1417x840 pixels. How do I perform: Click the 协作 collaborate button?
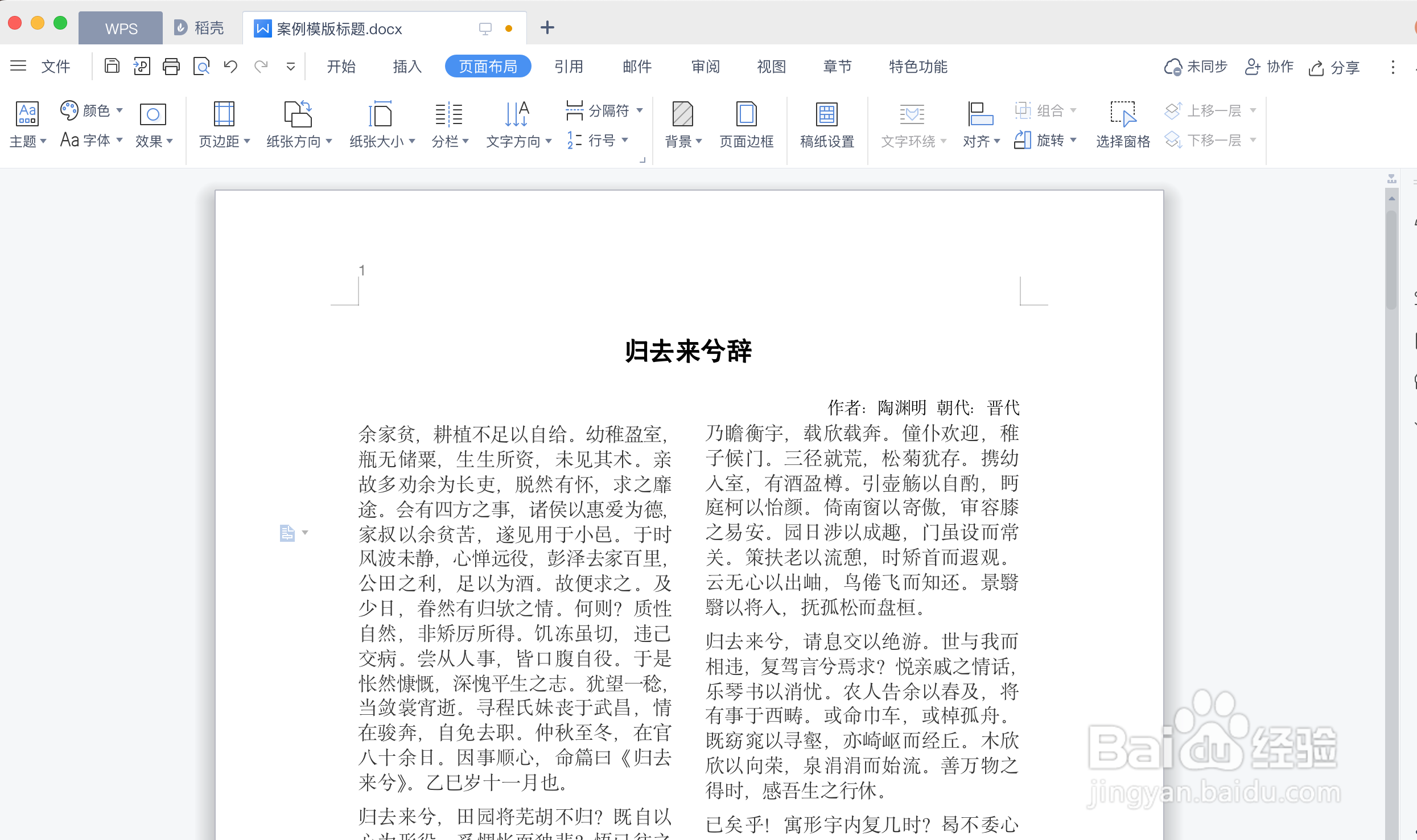click(1268, 67)
